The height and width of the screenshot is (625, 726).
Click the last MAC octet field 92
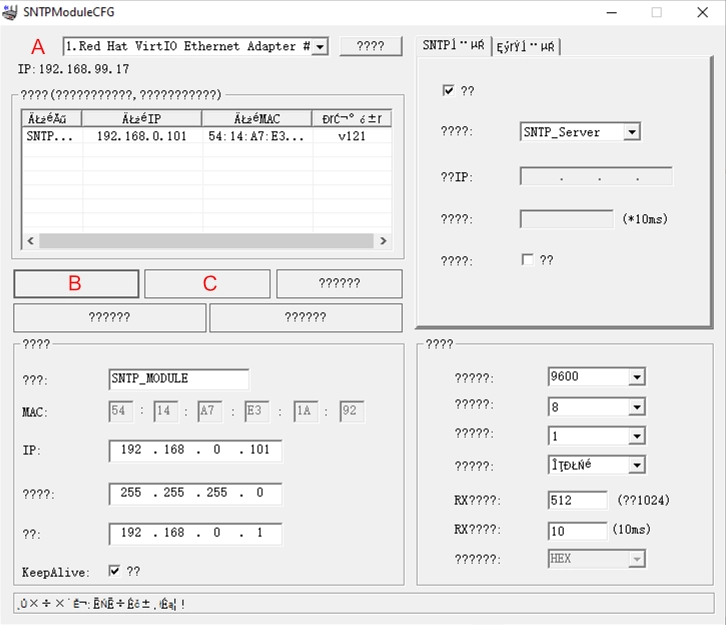coord(351,411)
